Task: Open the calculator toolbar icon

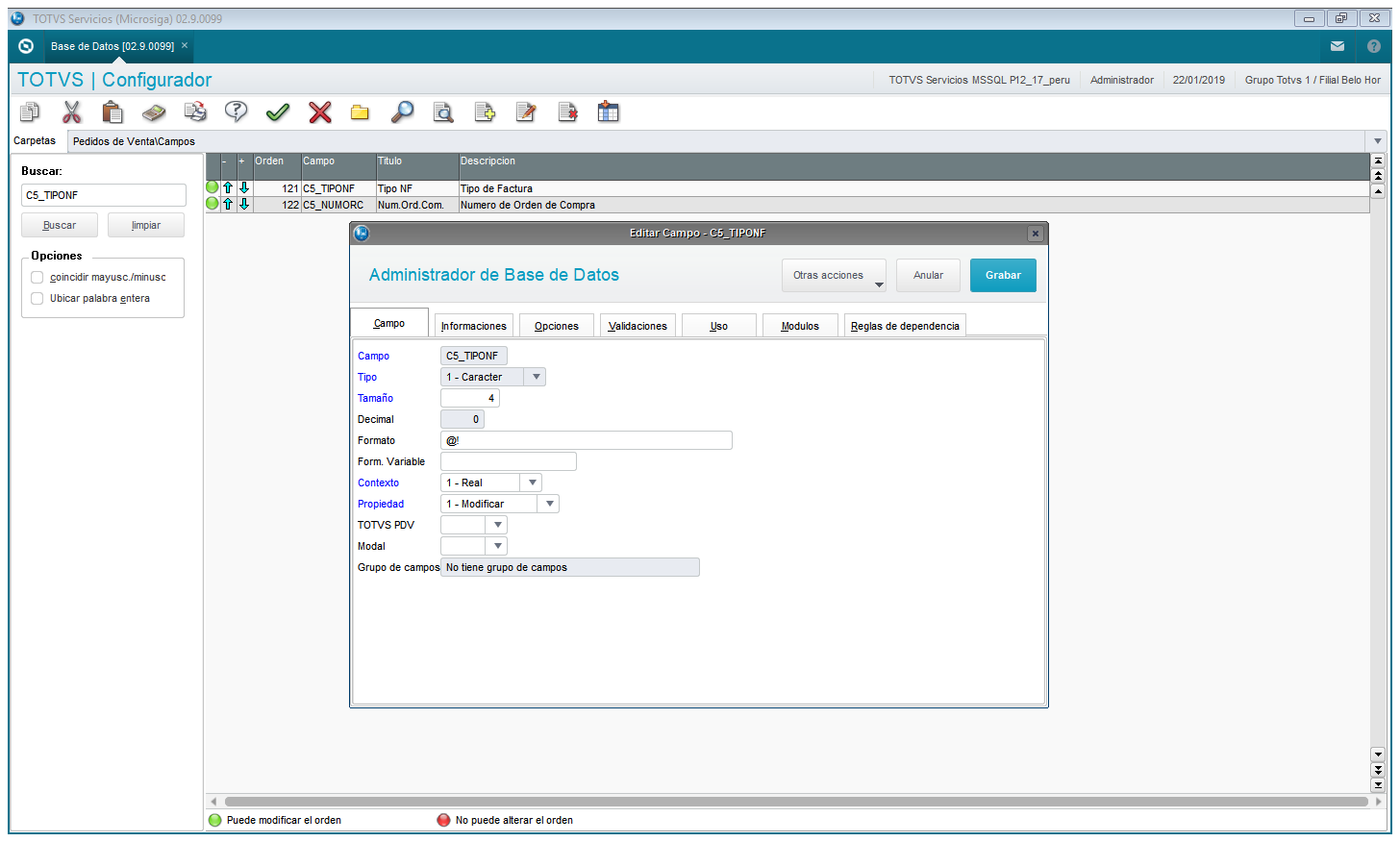Action: (154, 112)
